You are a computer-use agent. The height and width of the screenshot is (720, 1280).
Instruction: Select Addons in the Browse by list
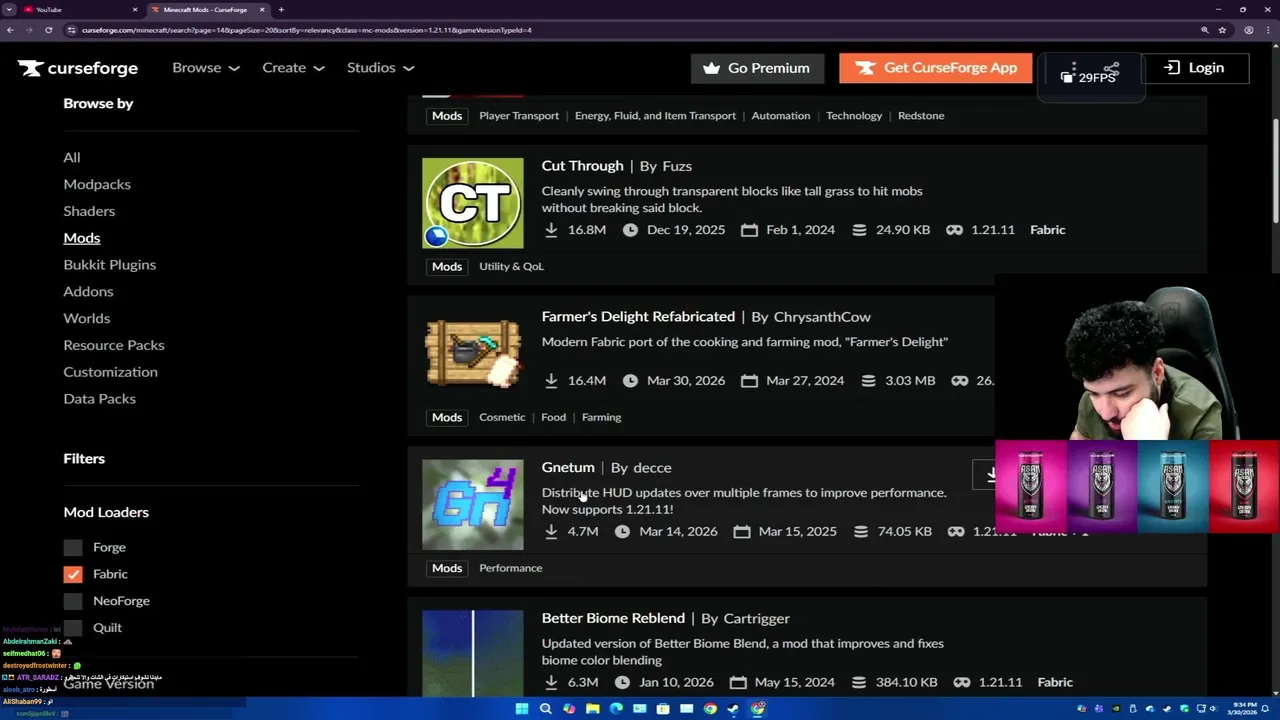(x=88, y=291)
